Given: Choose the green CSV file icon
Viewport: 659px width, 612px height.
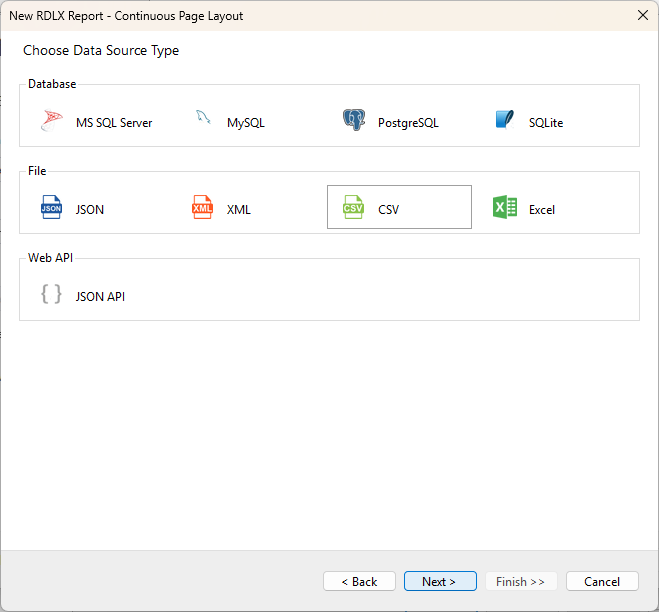Looking at the screenshot, I should tap(353, 208).
